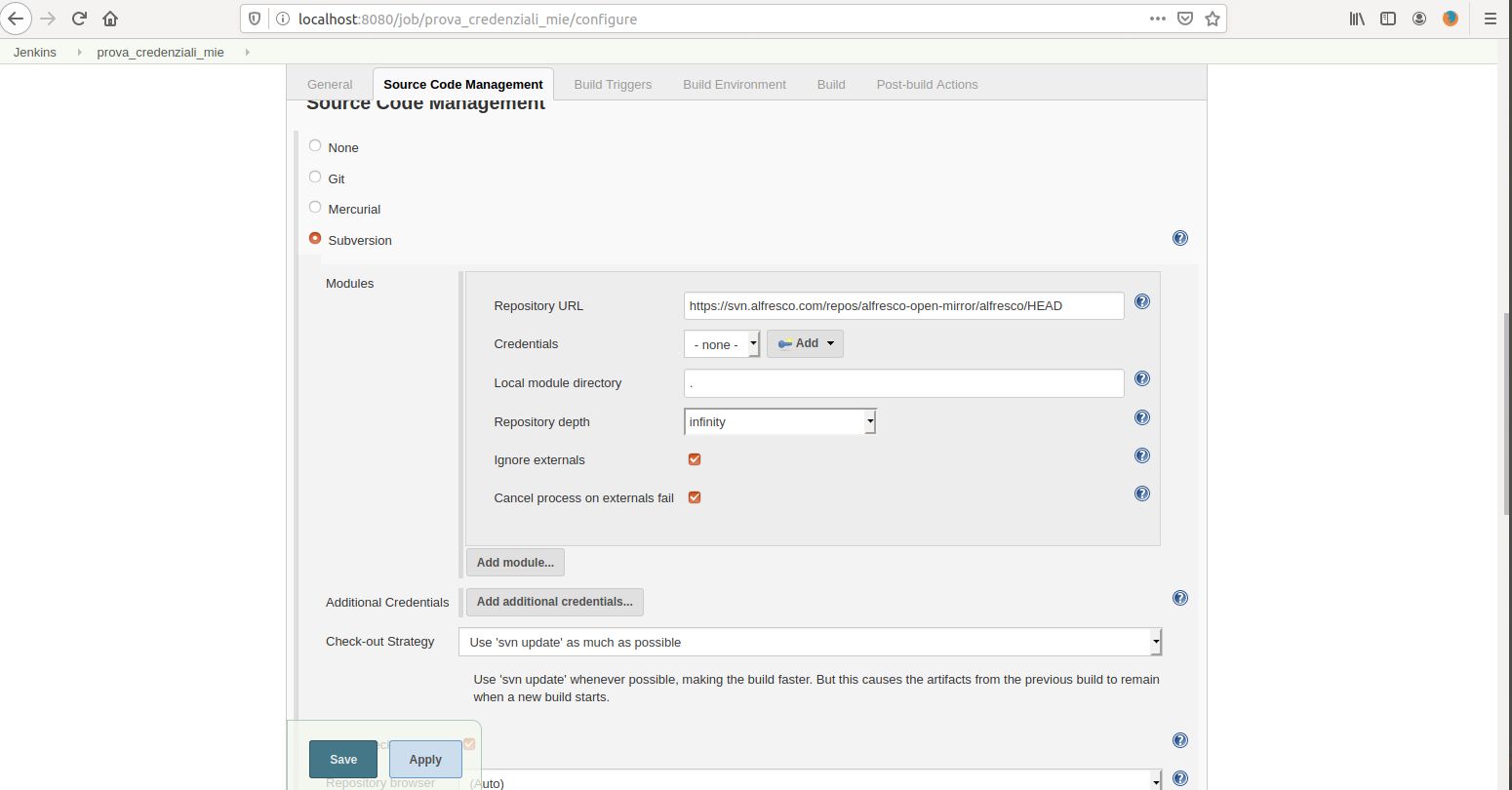1512x790 pixels.
Task: Select the Git radio button
Action: click(315, 177)
